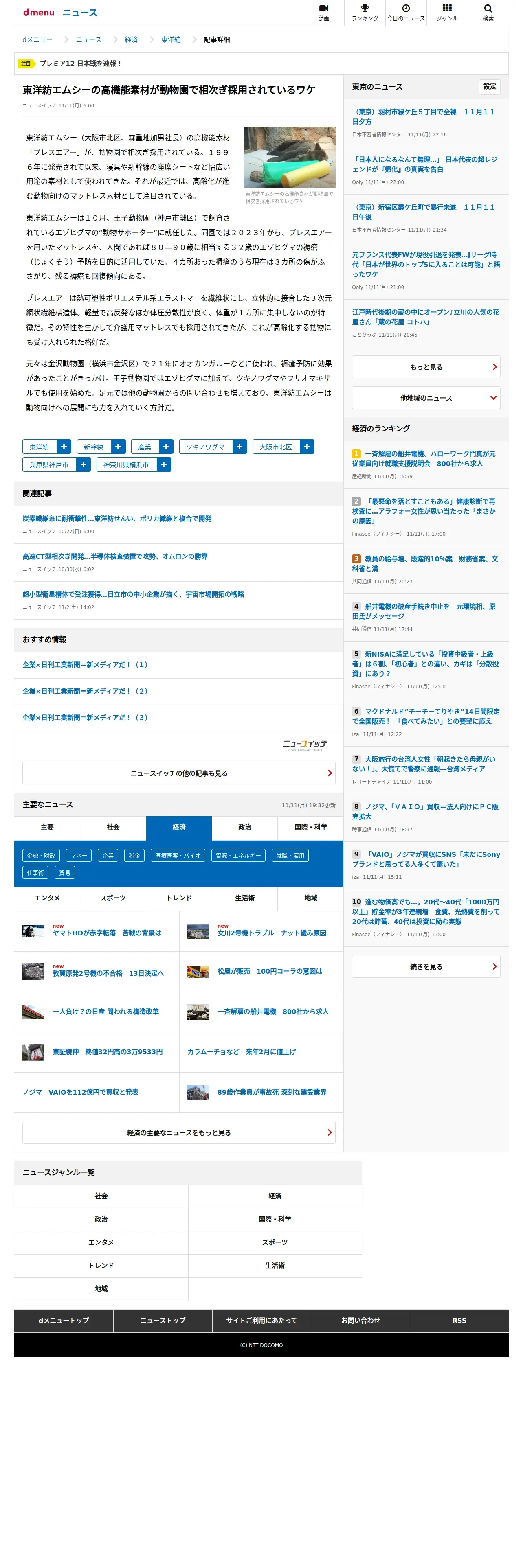Switch to the 国際・科学 news tab
The height and width of the screenshot is (1568, 523).
310,827
